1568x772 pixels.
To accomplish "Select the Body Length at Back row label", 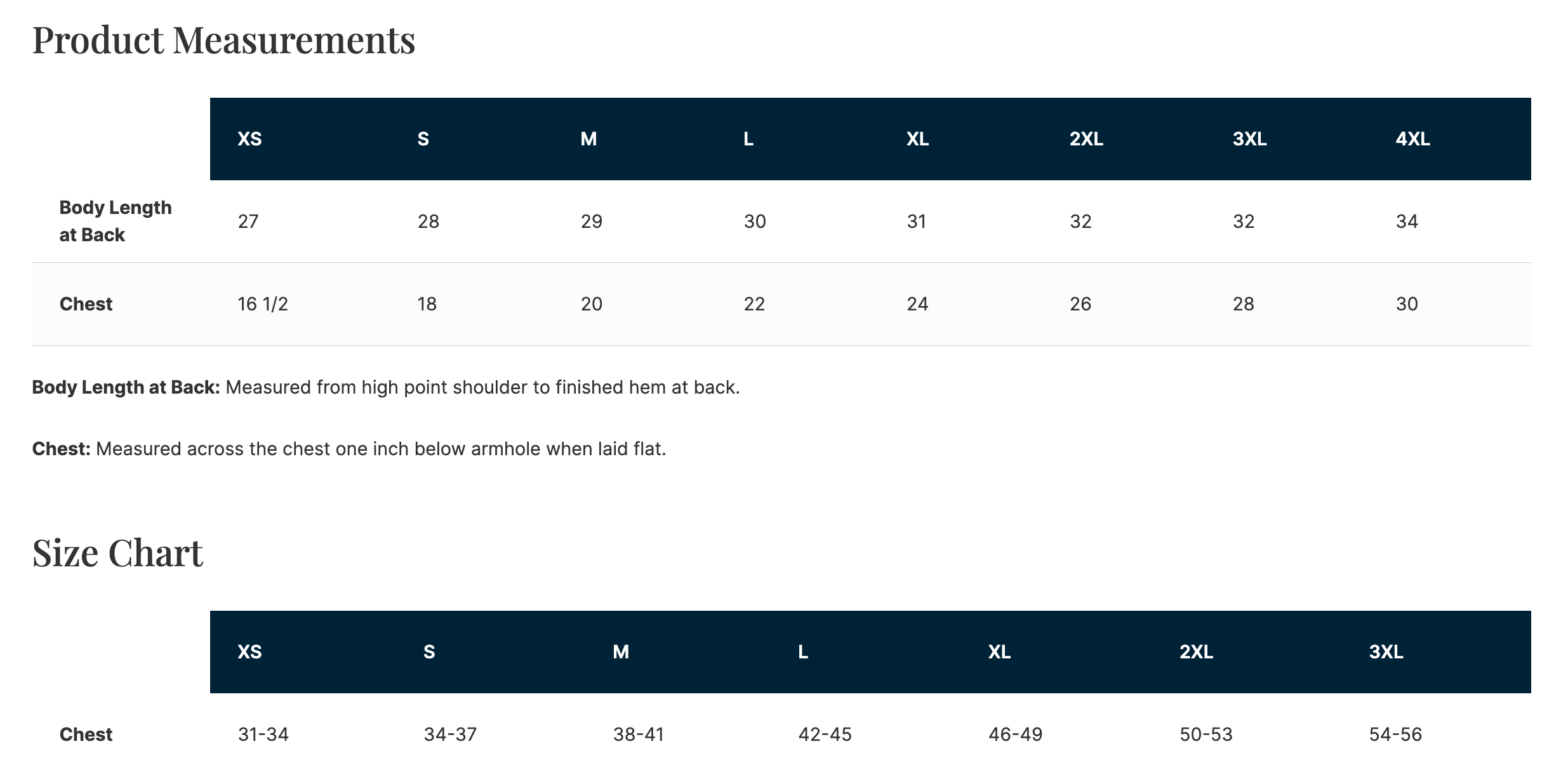I will [115, 221].
